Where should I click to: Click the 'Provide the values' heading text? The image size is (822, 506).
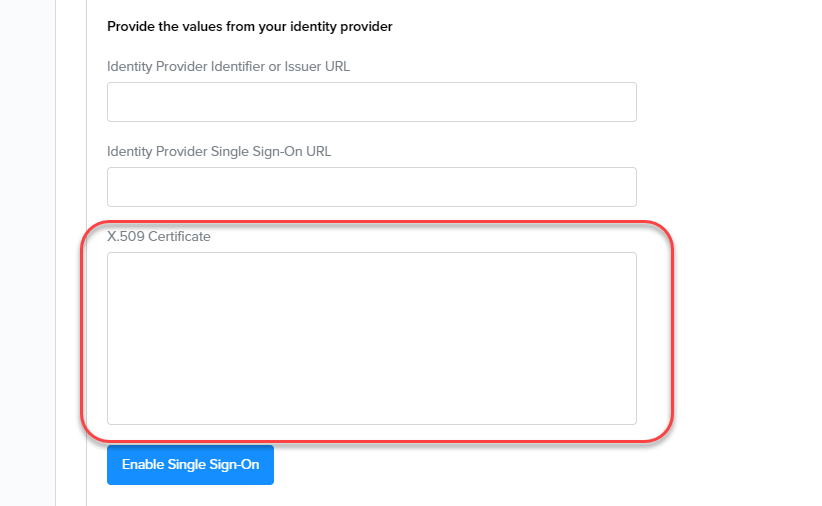(x=249, y=27)
